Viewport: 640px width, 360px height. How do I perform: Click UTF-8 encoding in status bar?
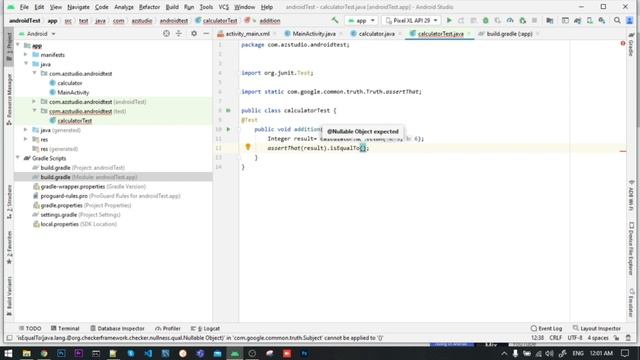pos(574,338)
